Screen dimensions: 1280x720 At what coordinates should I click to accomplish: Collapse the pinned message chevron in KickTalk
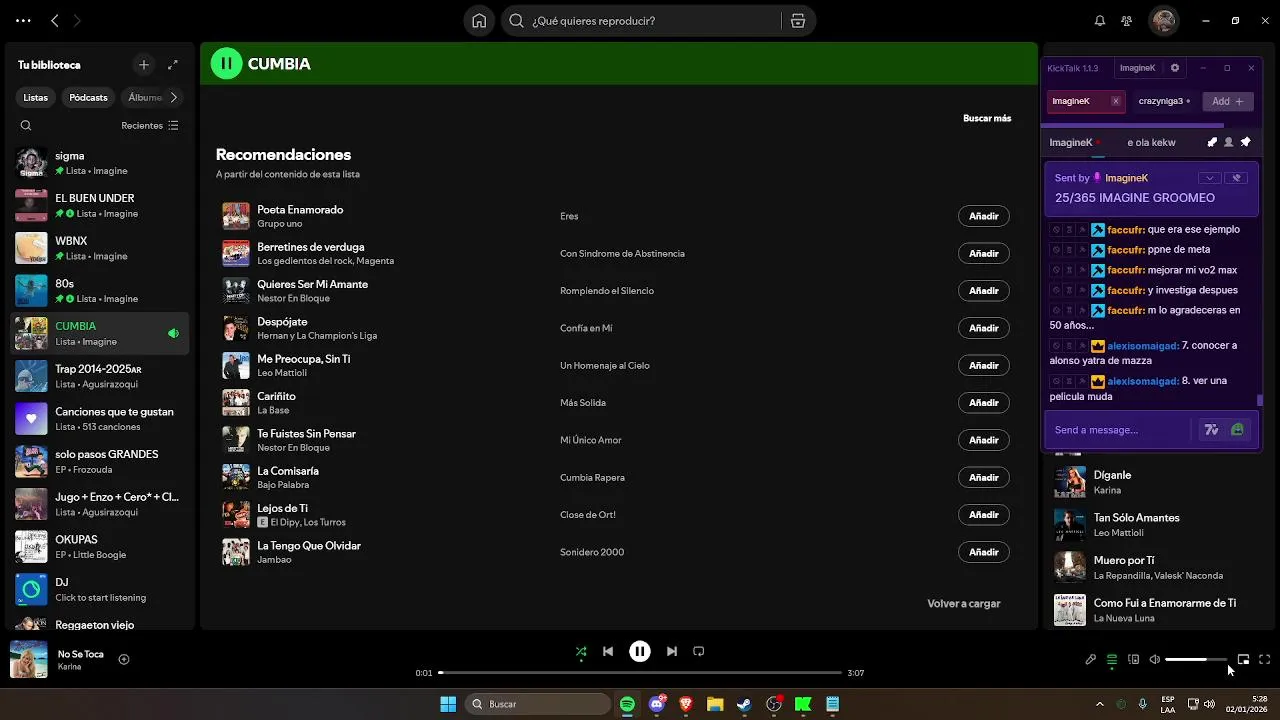[1210, 178]
